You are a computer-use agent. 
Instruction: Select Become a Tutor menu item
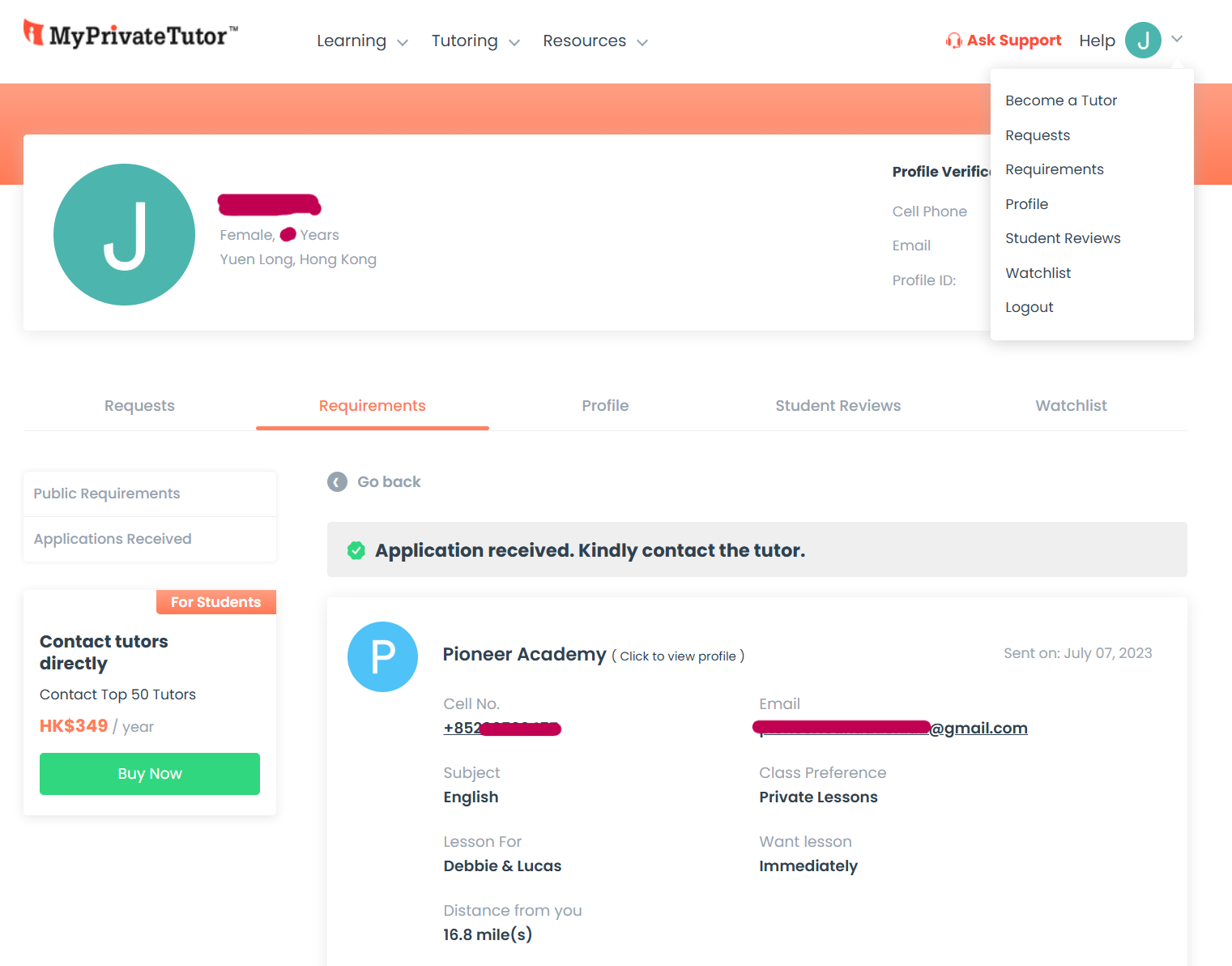click(1060, 100)
